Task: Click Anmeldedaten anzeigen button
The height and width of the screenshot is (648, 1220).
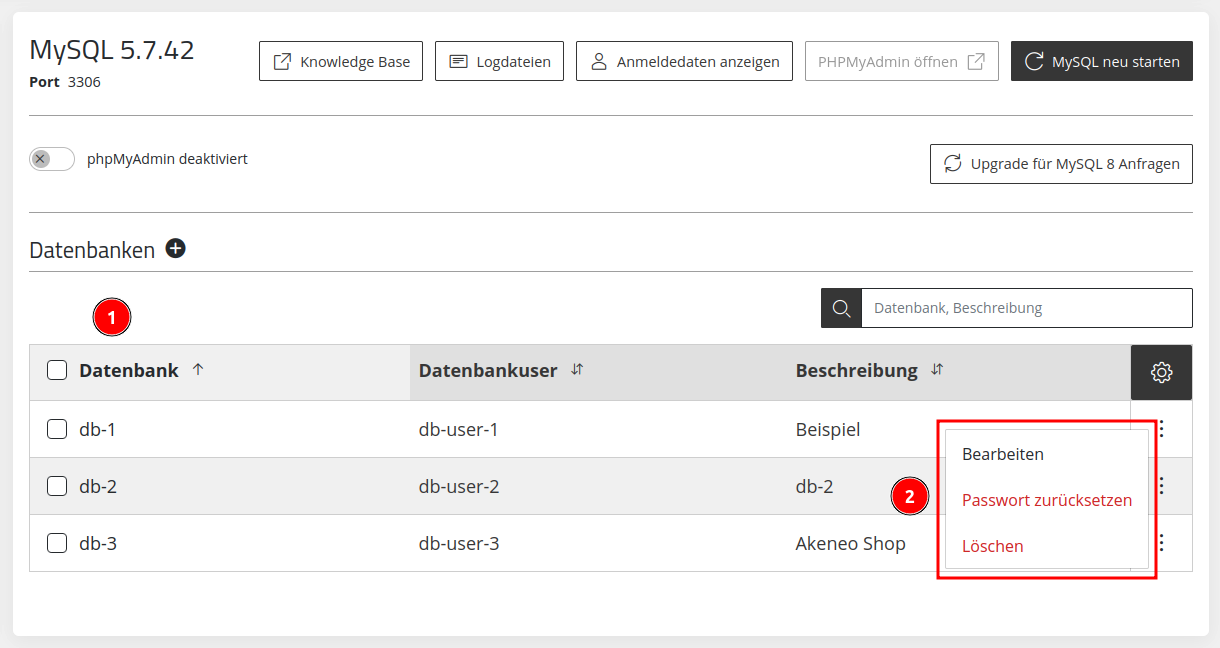Action: pos(684,61)
